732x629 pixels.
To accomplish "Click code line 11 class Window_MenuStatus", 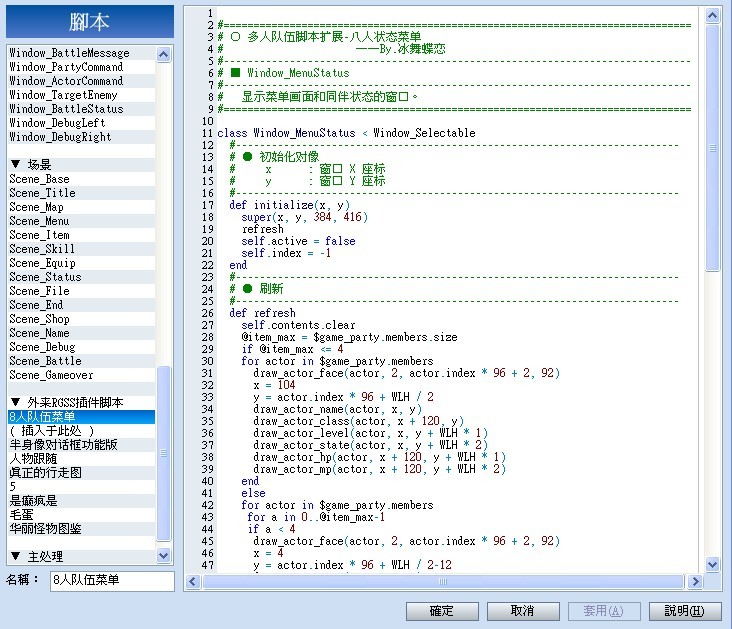I will pyautogui.click(x=346, y=133).
